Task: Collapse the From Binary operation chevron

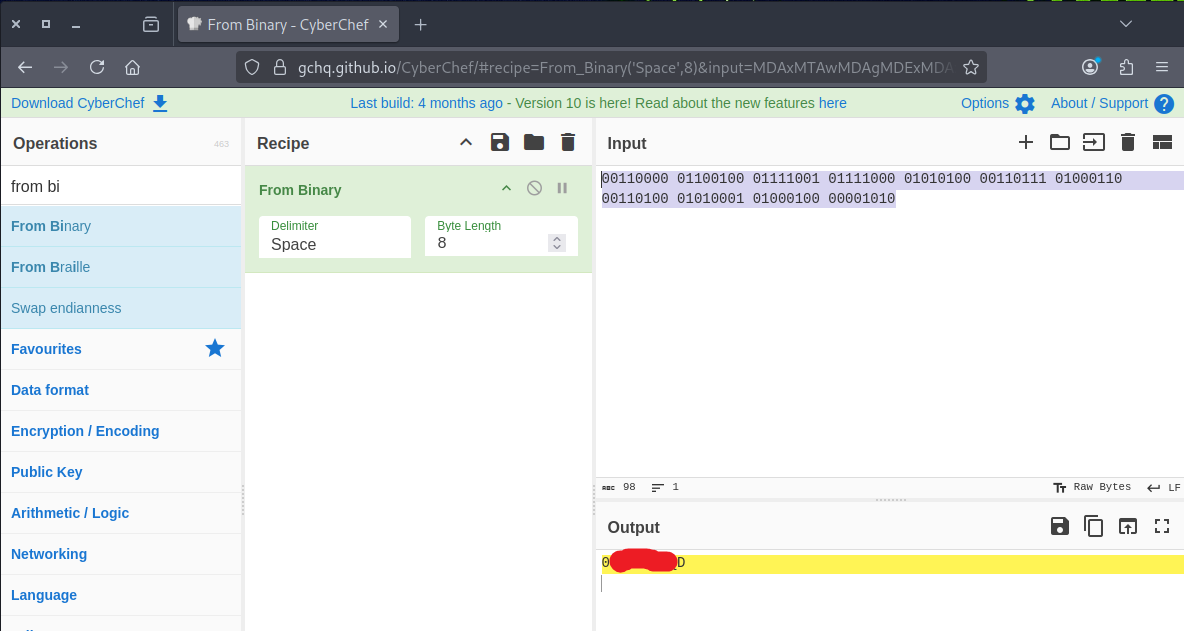Action: pos(506,189)
